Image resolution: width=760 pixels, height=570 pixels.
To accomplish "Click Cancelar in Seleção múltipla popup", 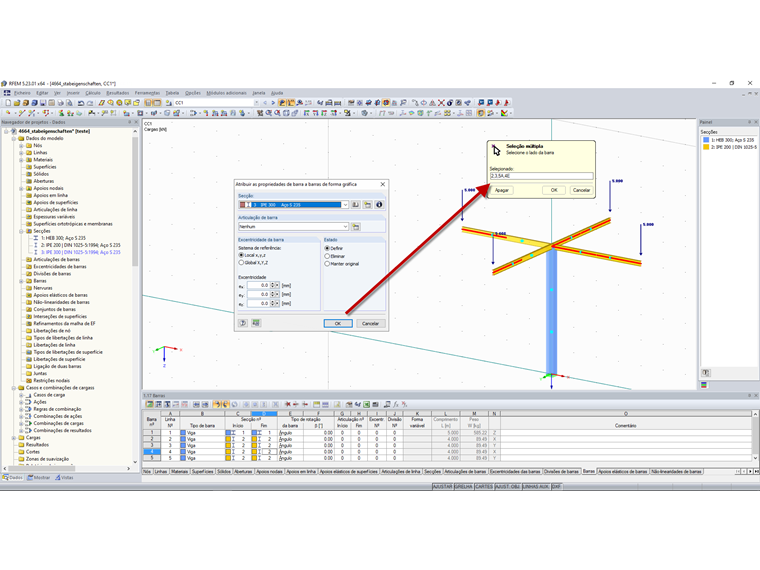I will coord(581,190).
